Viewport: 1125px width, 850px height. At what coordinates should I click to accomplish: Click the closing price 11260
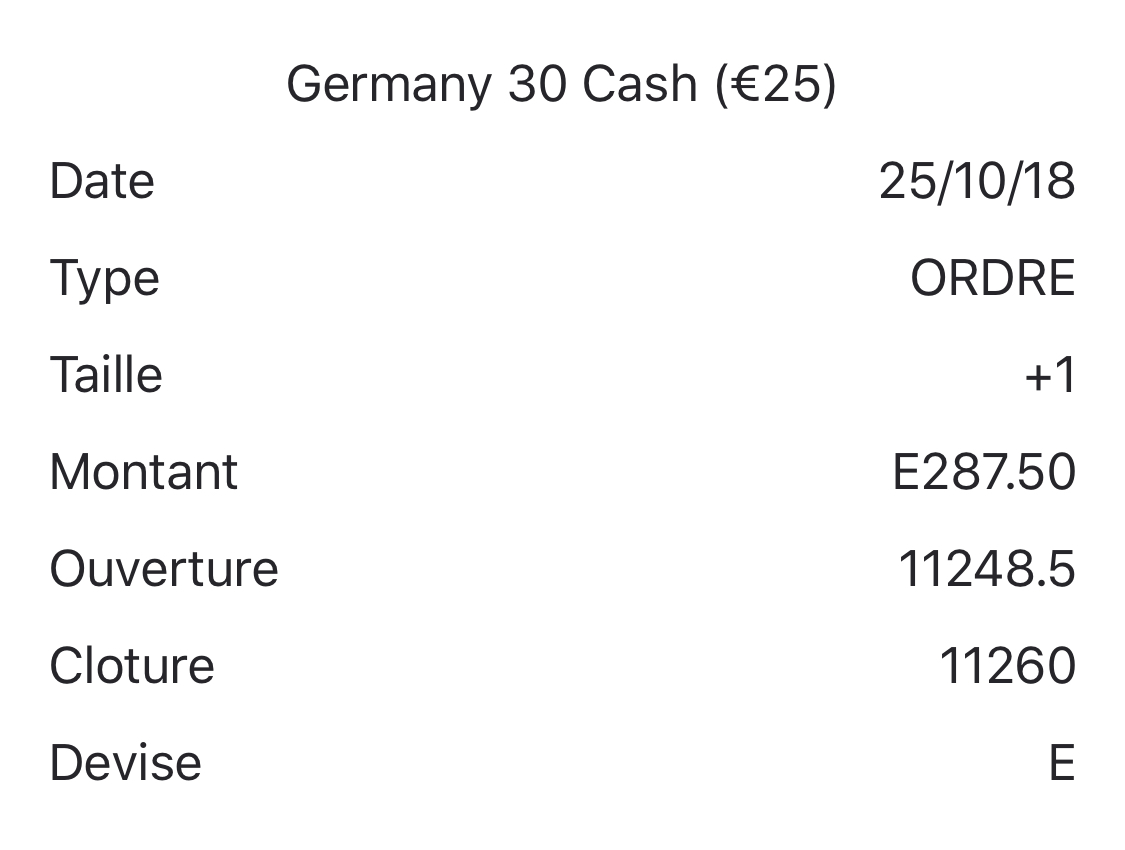[1007, 666]
